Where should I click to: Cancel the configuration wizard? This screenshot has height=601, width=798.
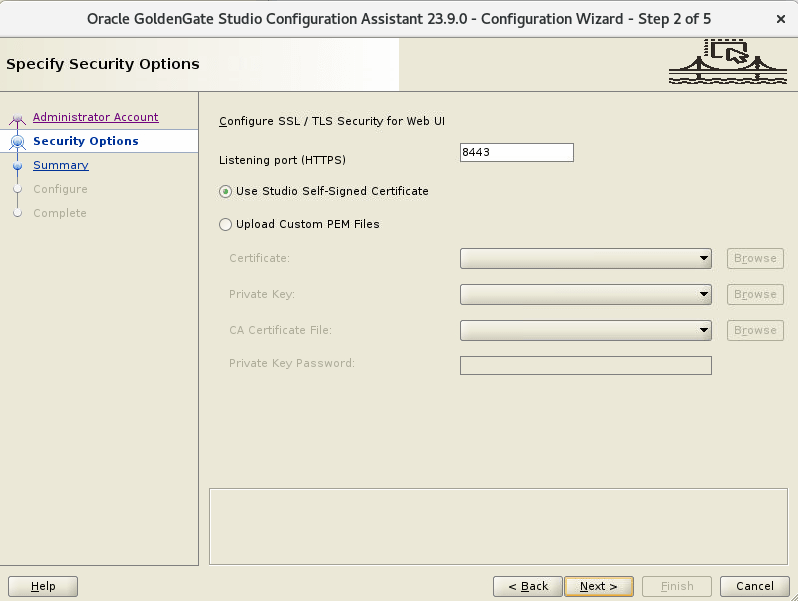(755, 586)
